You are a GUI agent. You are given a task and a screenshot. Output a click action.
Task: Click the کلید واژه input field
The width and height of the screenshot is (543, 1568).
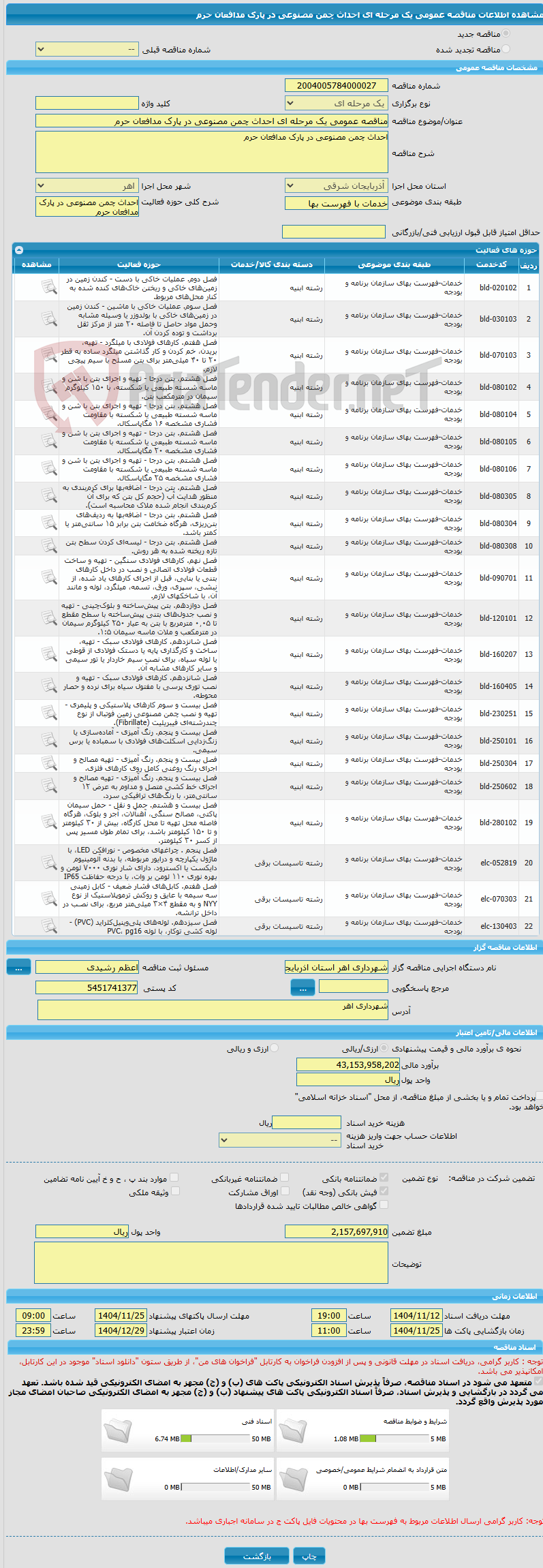(87, 103)
